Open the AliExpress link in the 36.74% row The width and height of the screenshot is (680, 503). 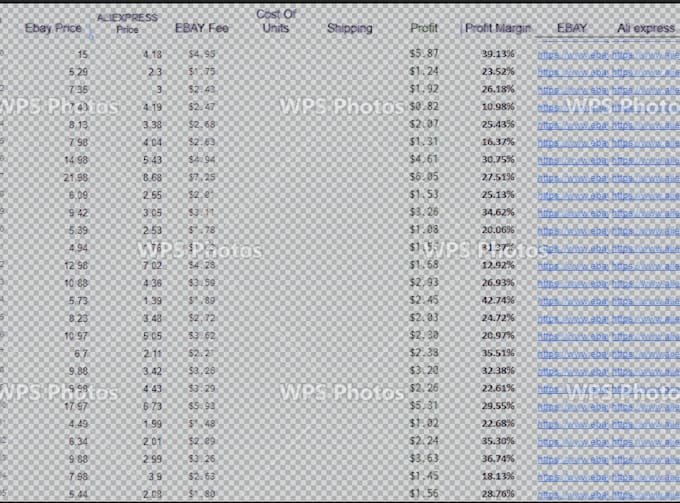(646, 459)
